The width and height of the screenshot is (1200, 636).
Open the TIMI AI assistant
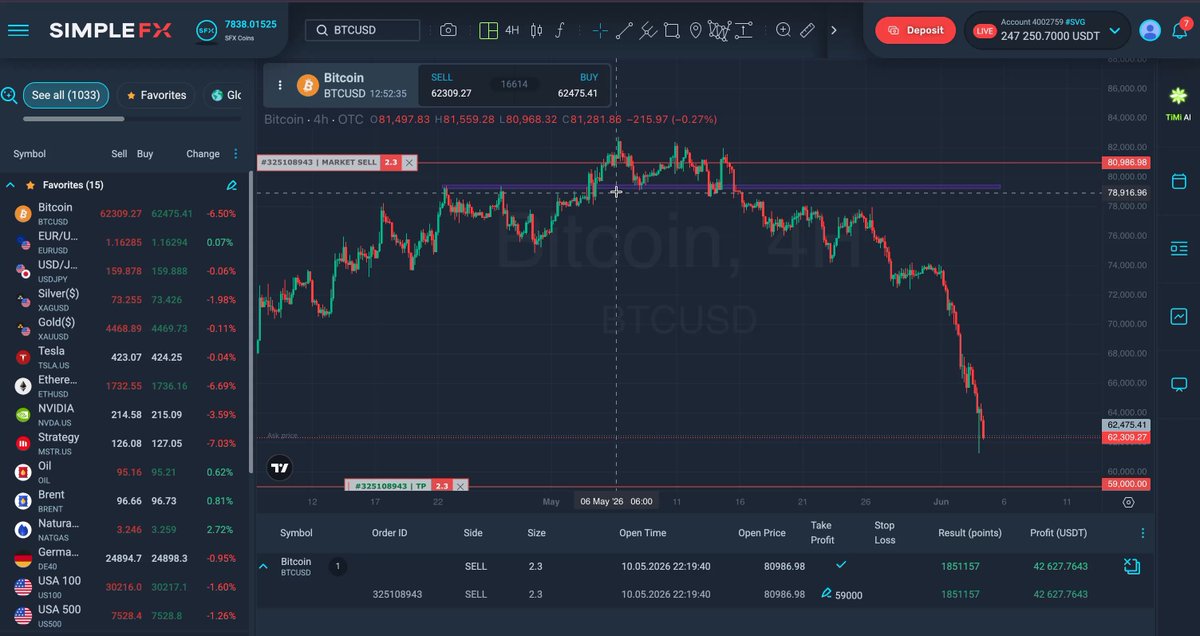[1179, 104]
